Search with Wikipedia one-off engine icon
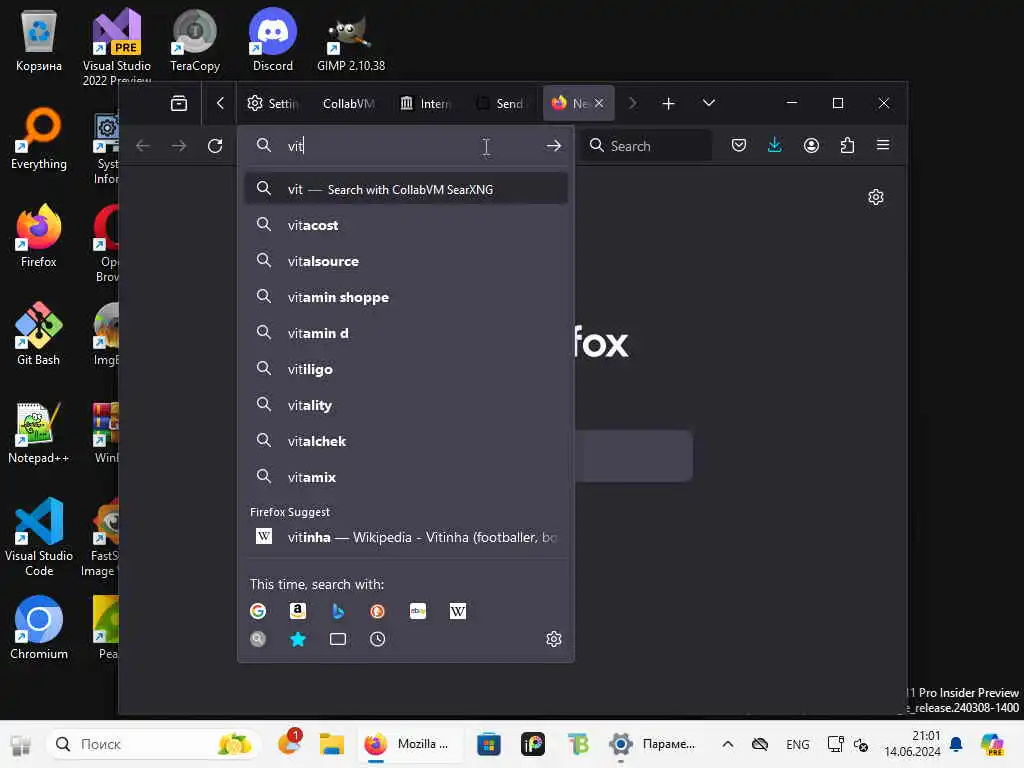Screen dimensions: 1024x768 [458, 611]
